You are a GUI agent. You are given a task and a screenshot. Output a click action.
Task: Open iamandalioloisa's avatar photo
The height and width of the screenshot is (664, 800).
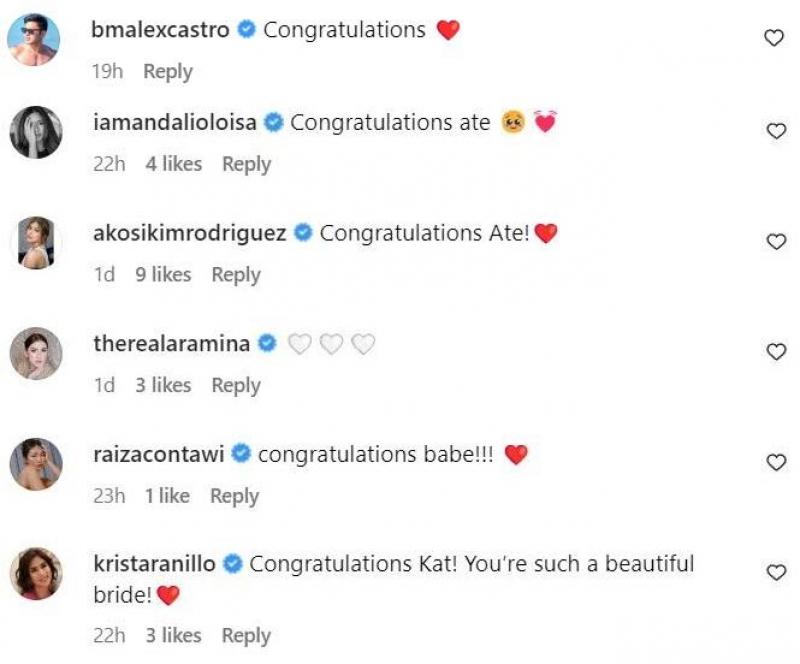click(x=35, y=132)
